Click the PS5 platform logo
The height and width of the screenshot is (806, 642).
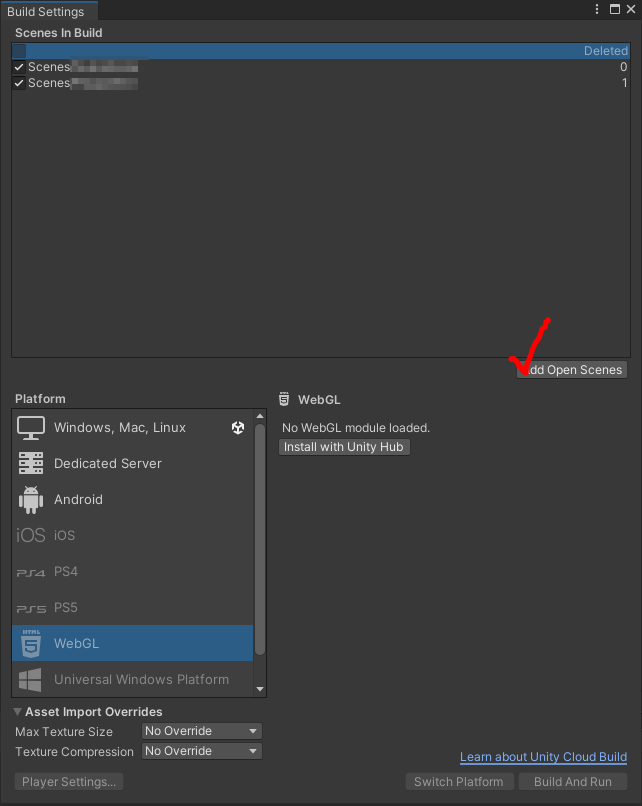tap(31, 609)
